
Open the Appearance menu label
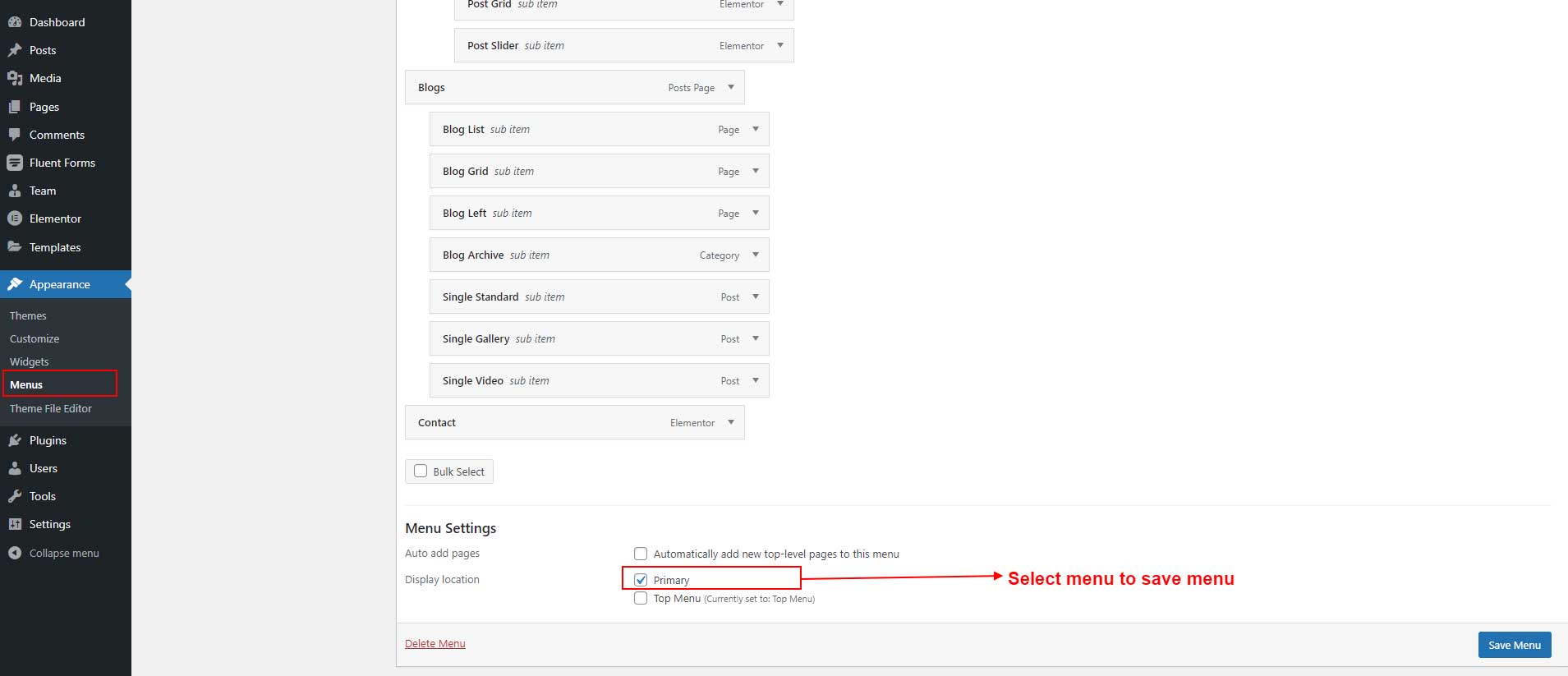pos(60,284)
